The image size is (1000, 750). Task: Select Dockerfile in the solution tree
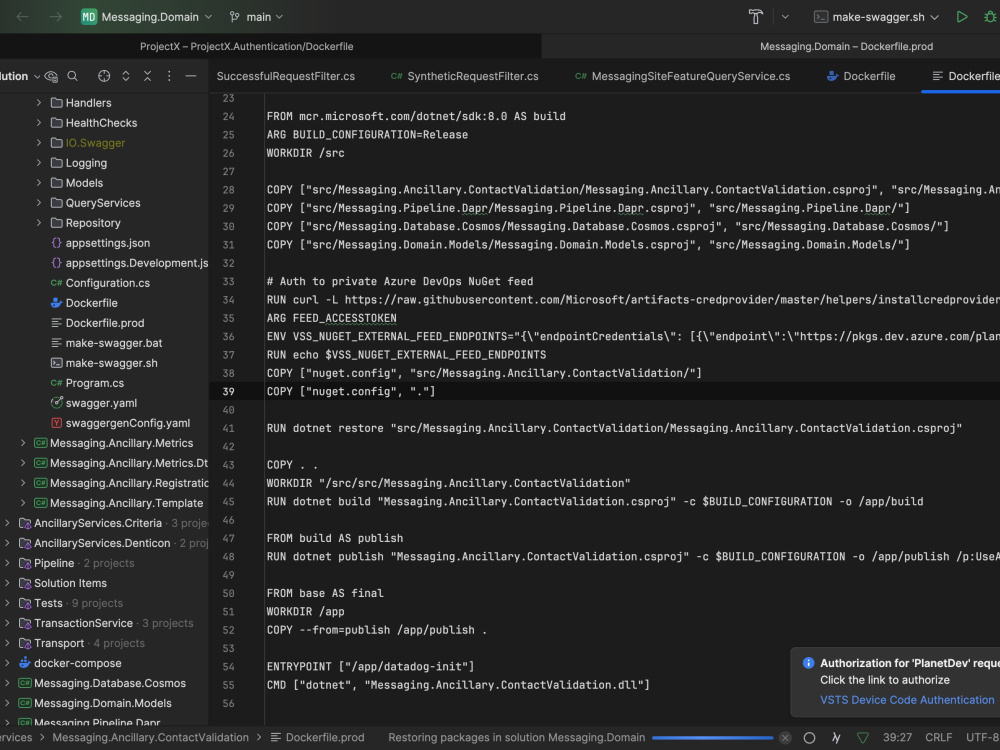point(84,303)
